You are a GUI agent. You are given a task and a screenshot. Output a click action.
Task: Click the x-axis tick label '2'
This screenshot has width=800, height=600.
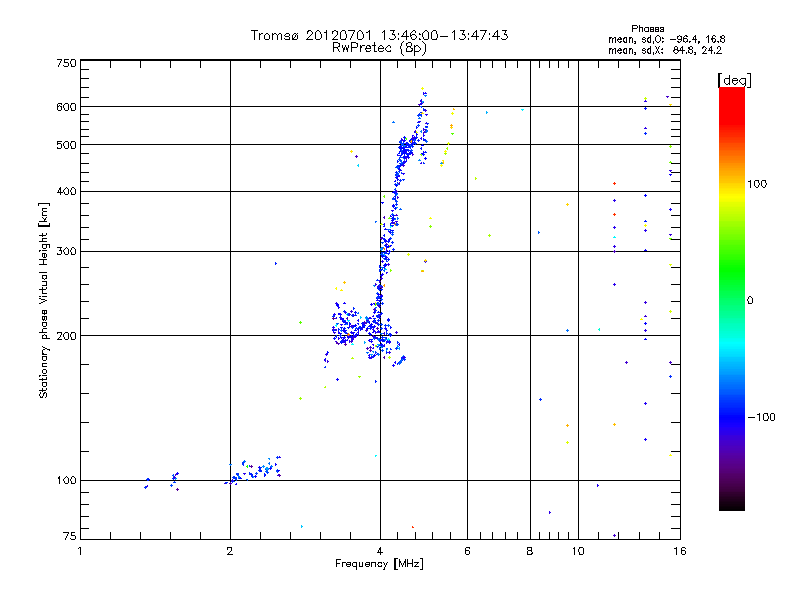[230, 551]
